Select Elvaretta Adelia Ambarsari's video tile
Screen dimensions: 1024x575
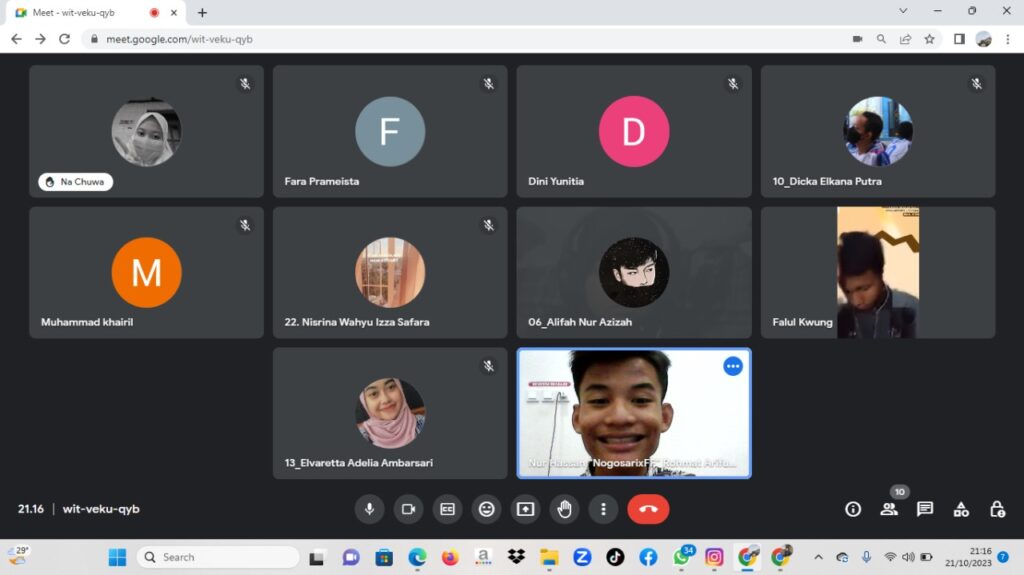390,413
